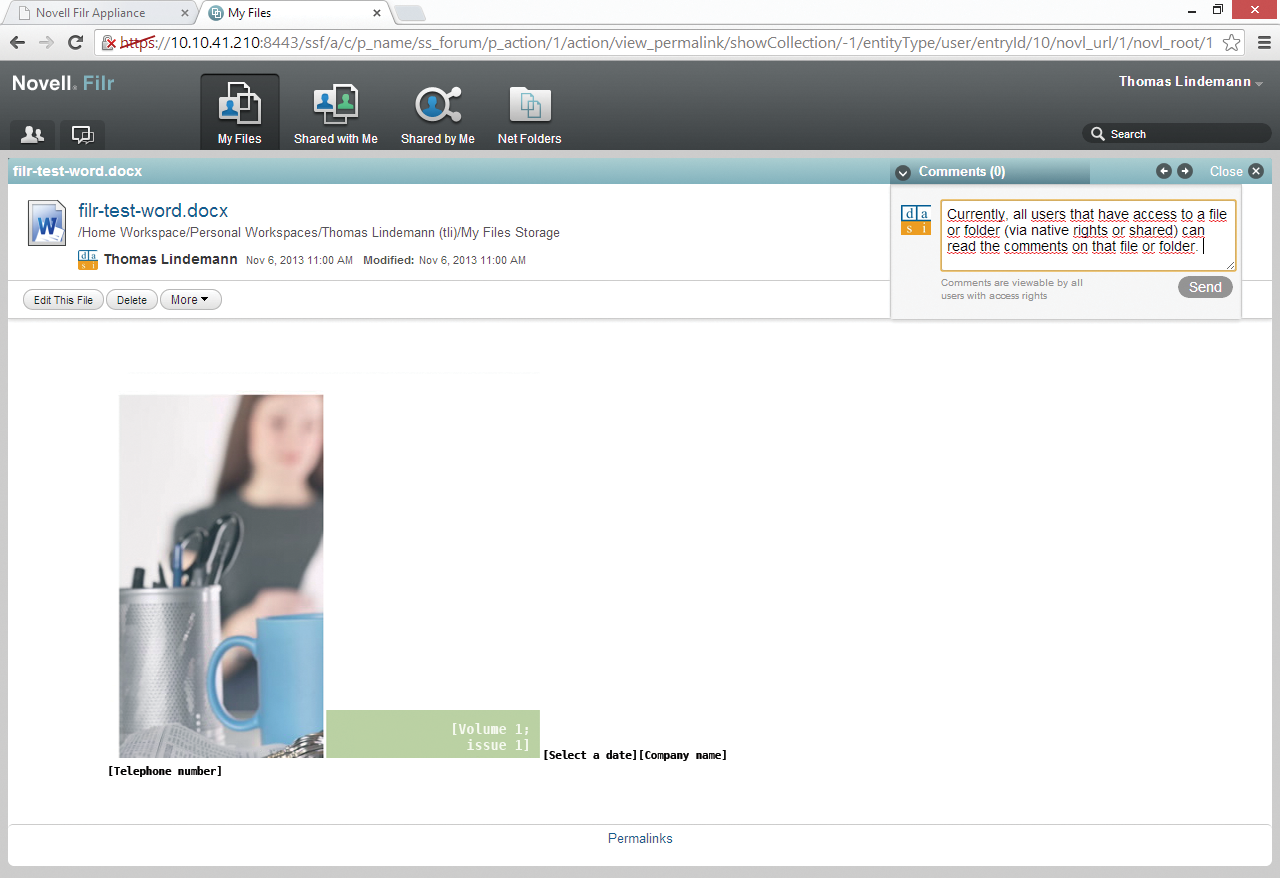This screenshot has height=878, width=1280.
Task: Open the More dropdown menu
Action: [x=190, y=299]
